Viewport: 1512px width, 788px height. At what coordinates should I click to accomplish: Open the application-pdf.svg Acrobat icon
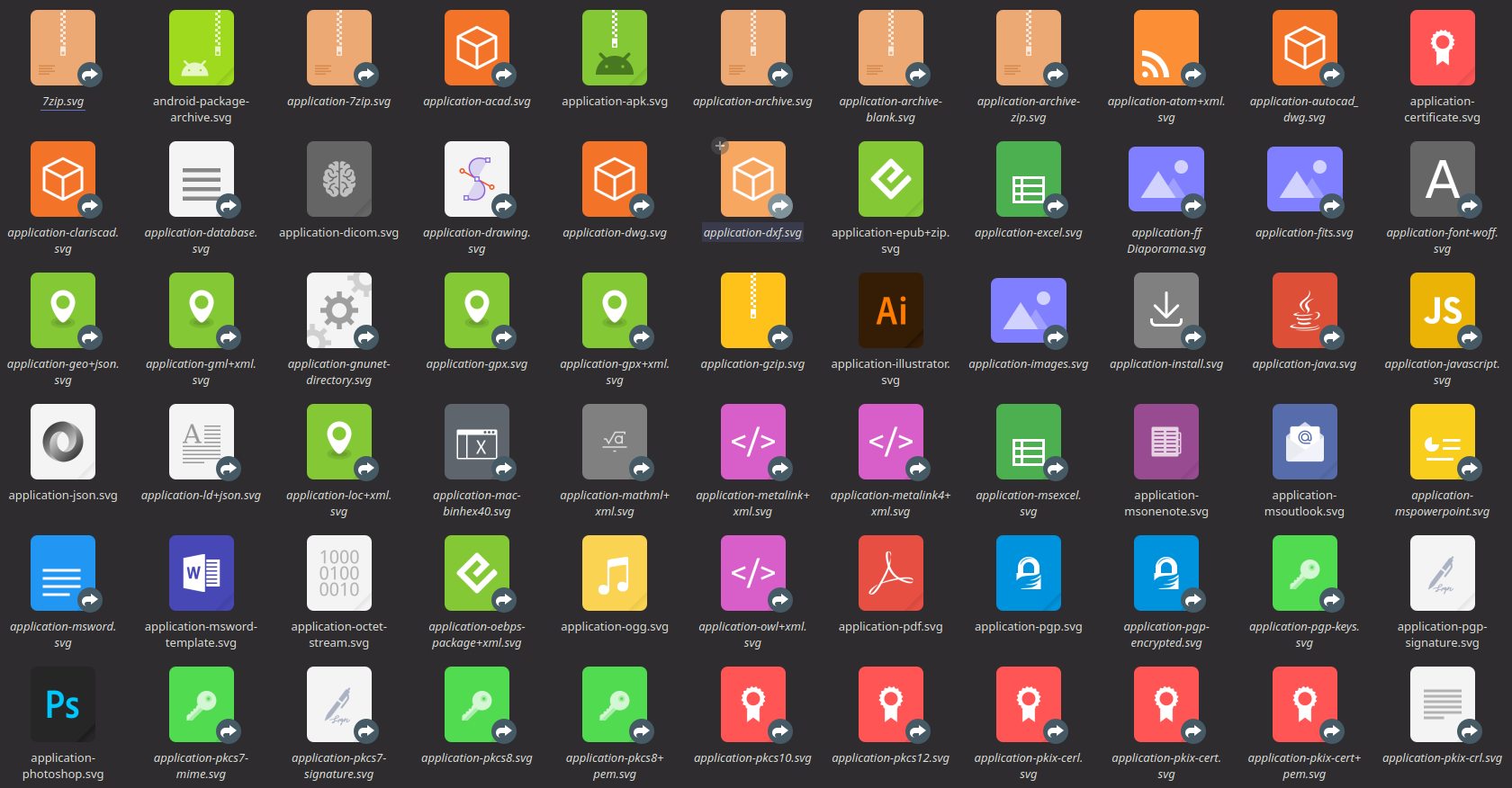(x=891, y=573)
